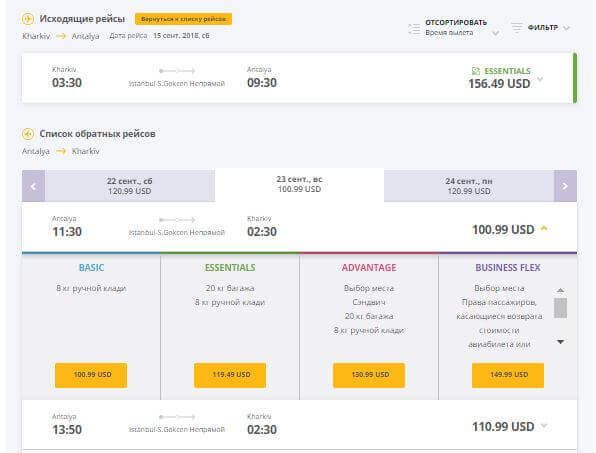Expand the Filter dropdown

[x=566, y=28]
